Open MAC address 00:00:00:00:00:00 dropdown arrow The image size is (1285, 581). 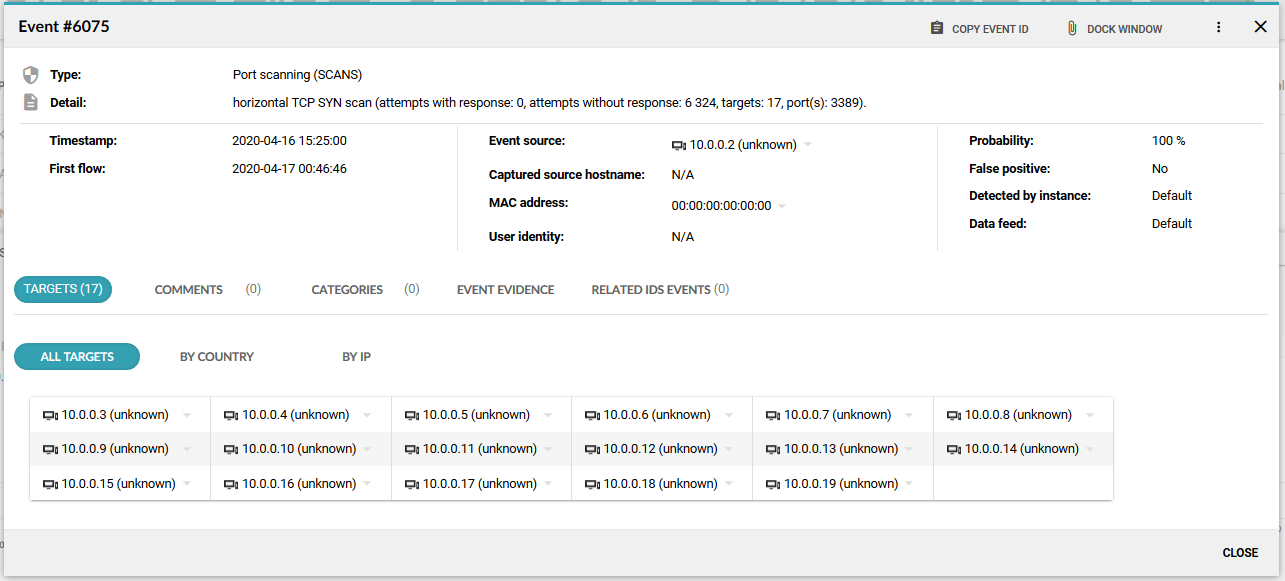tap(782, 206)
